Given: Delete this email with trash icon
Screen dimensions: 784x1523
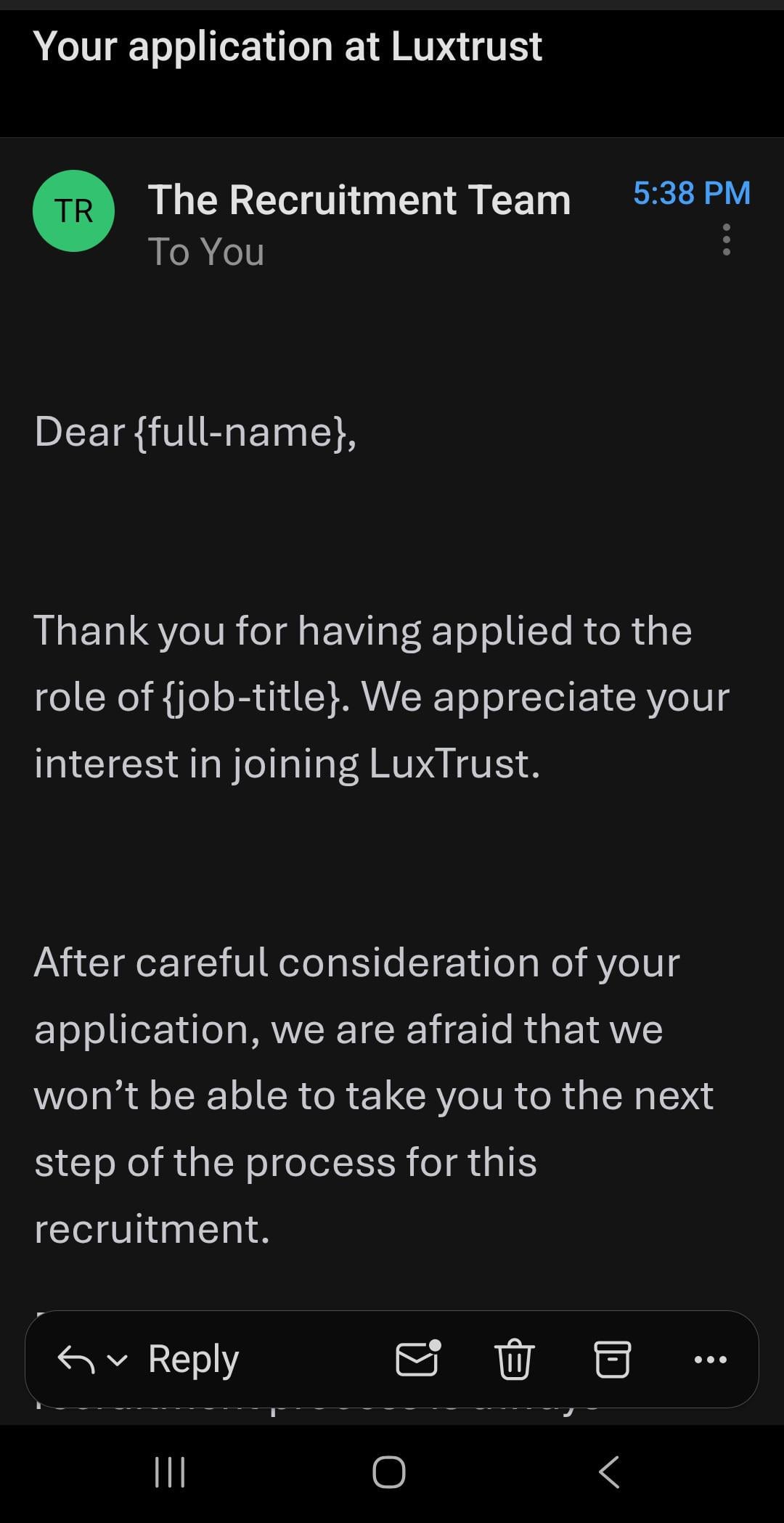Looking at the screenshot, I should point(514,1358).
